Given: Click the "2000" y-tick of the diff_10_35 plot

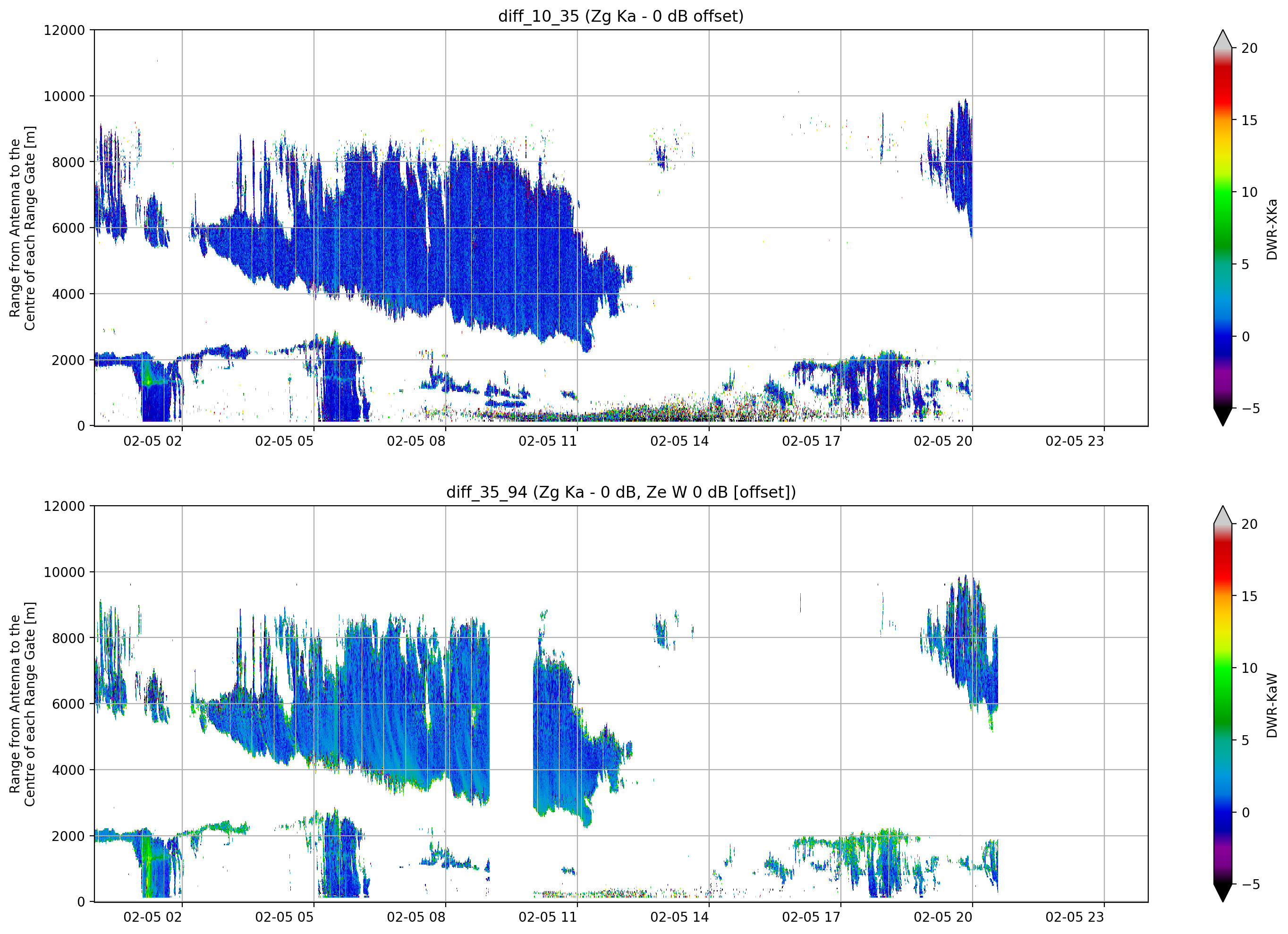Looking at the screenshot, I should point(68,360).
